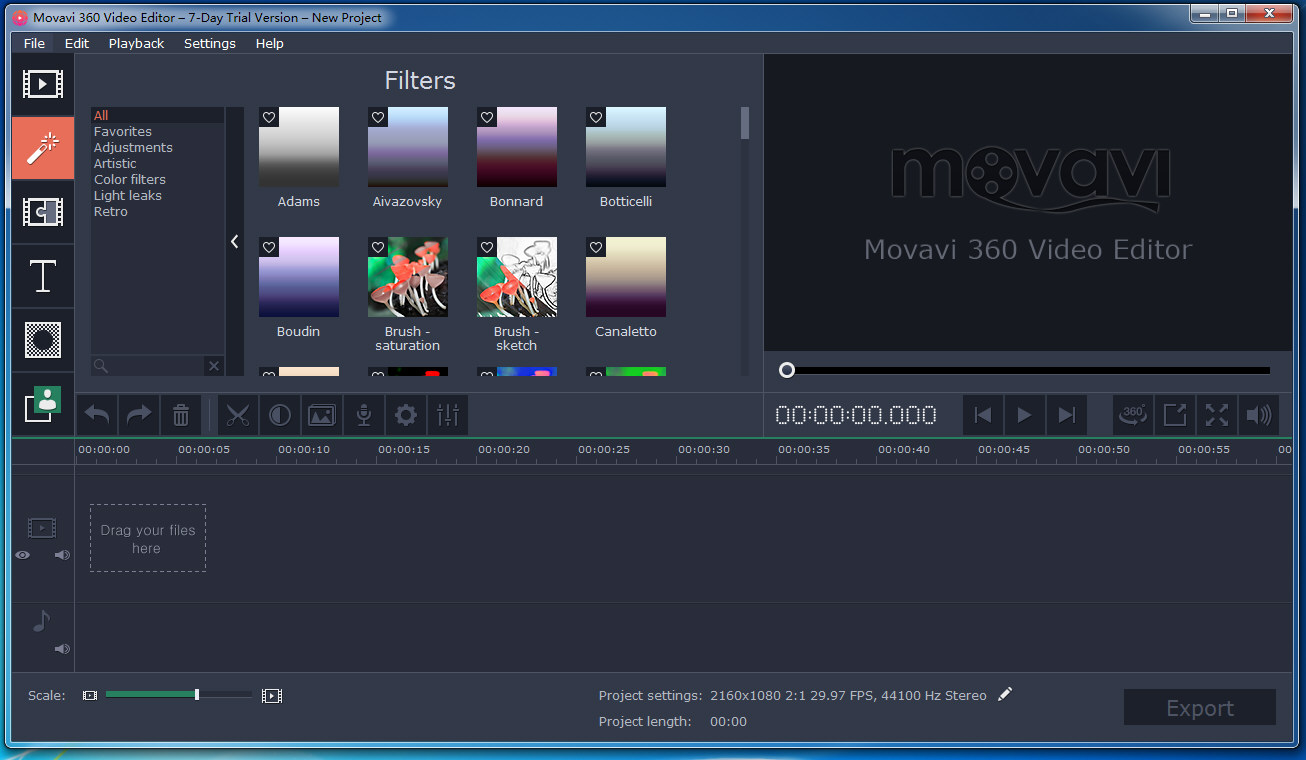This screenshot has width=1306, height=760.
Task: Favorite the Canaletto filter heart
Action: pos(596,247)
